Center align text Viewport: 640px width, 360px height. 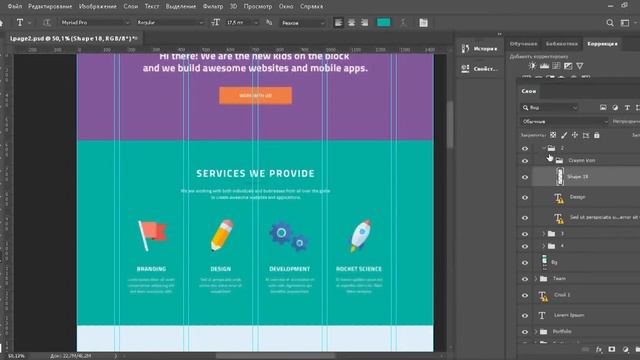tap(351, 23)
